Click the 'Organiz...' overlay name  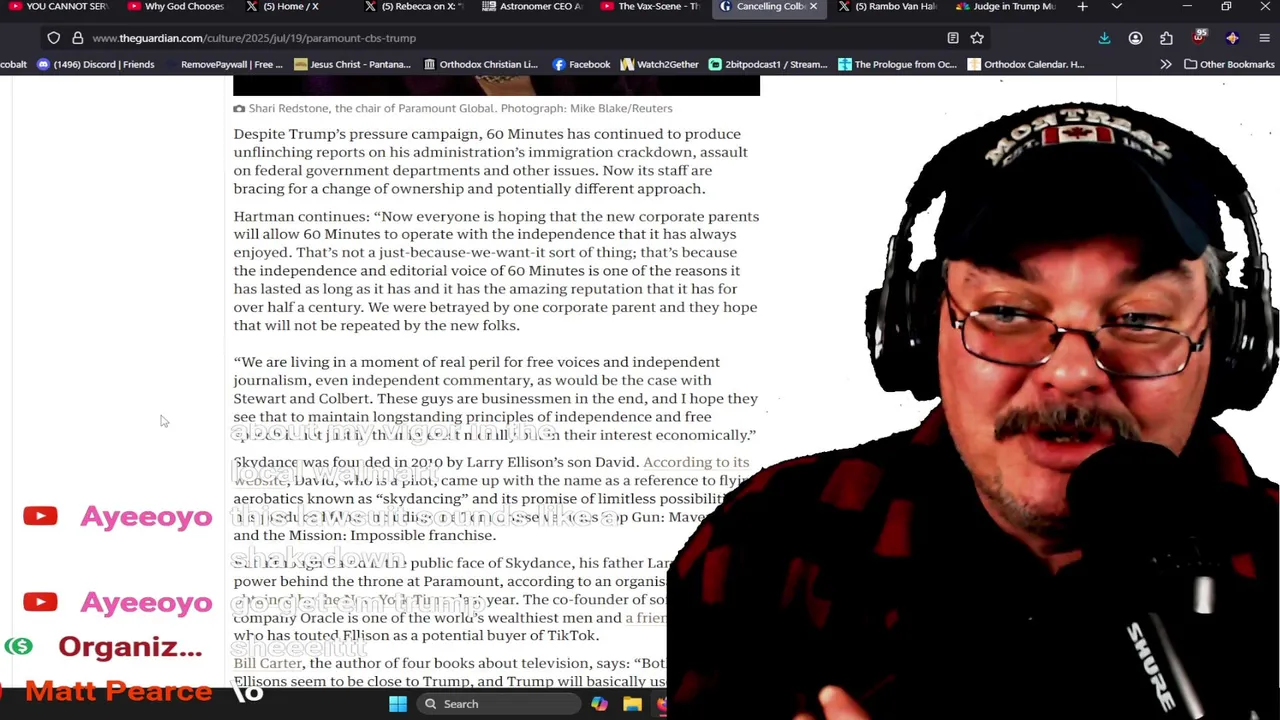point(130,647)
